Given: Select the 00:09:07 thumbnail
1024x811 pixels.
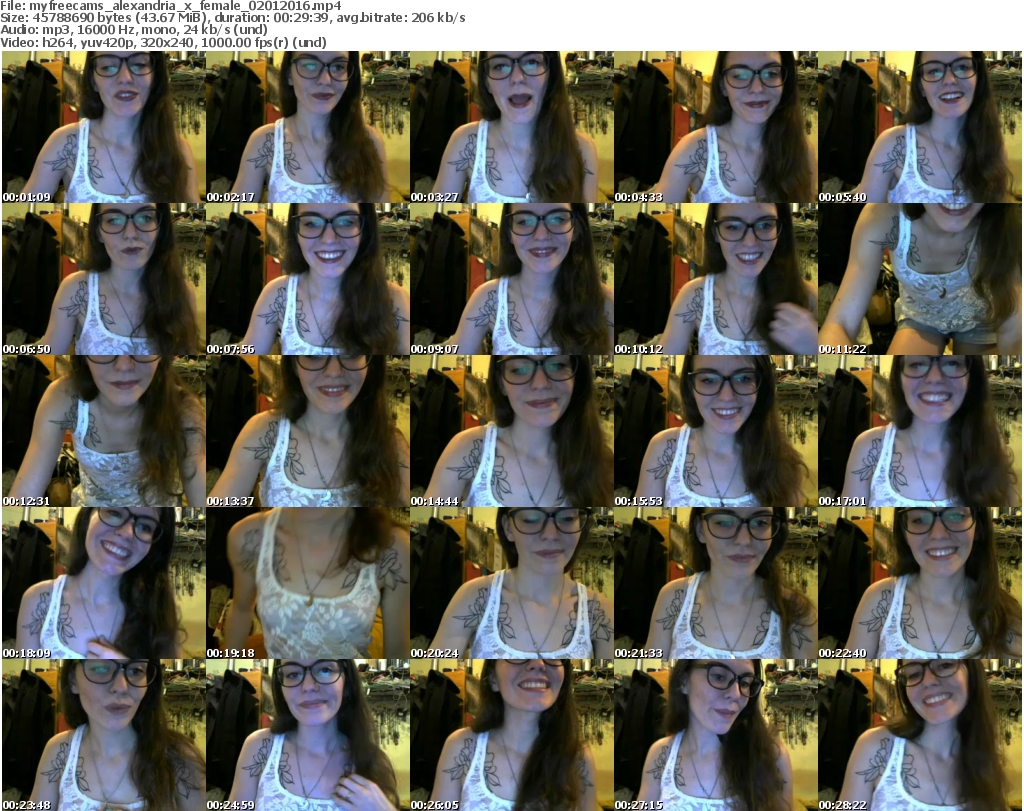Looking at the screenshot, I should 511,279.
